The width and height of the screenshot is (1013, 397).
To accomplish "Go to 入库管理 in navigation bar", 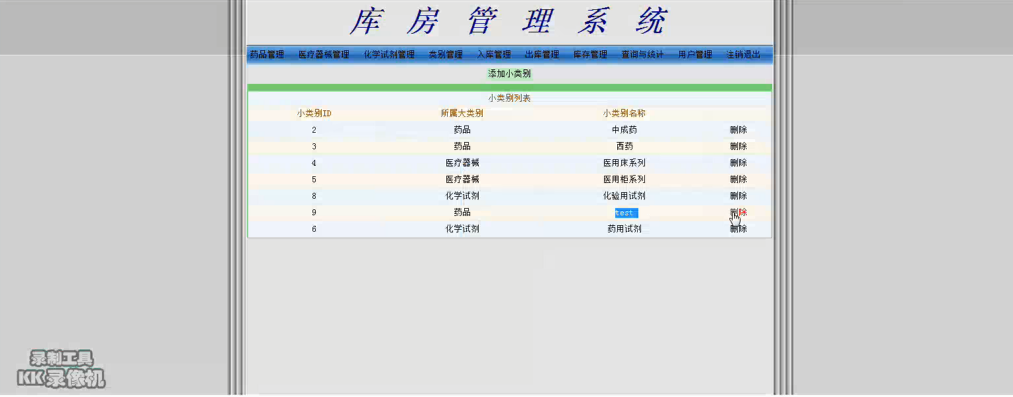I will [494, 55].
